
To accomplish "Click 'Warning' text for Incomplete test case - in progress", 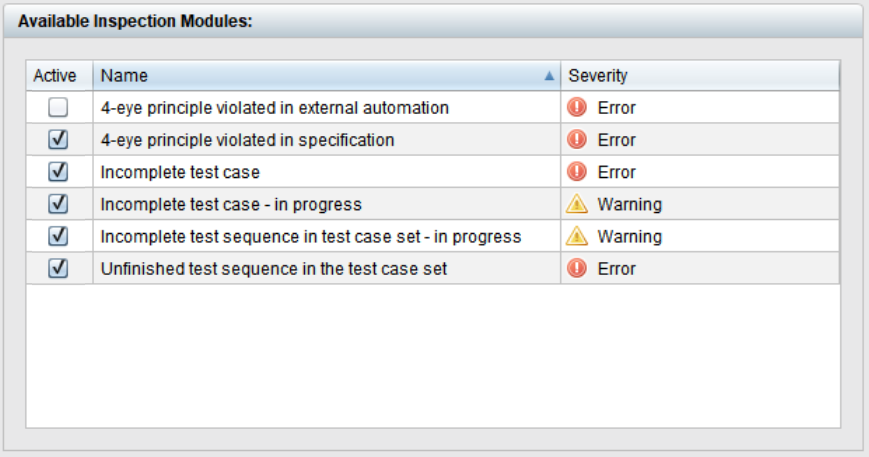I will [x=630, y=204].
